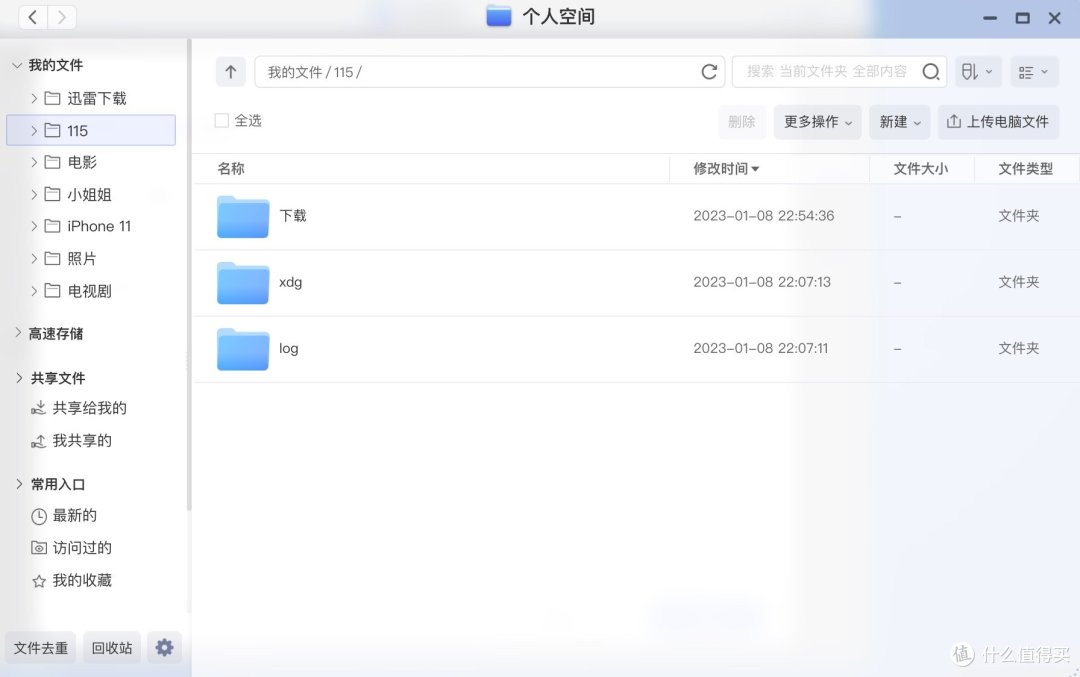The width and height of the screenshot is (1080, 677).
Task: Collapse the 我的文件 sidebar section
Action: 18,64
